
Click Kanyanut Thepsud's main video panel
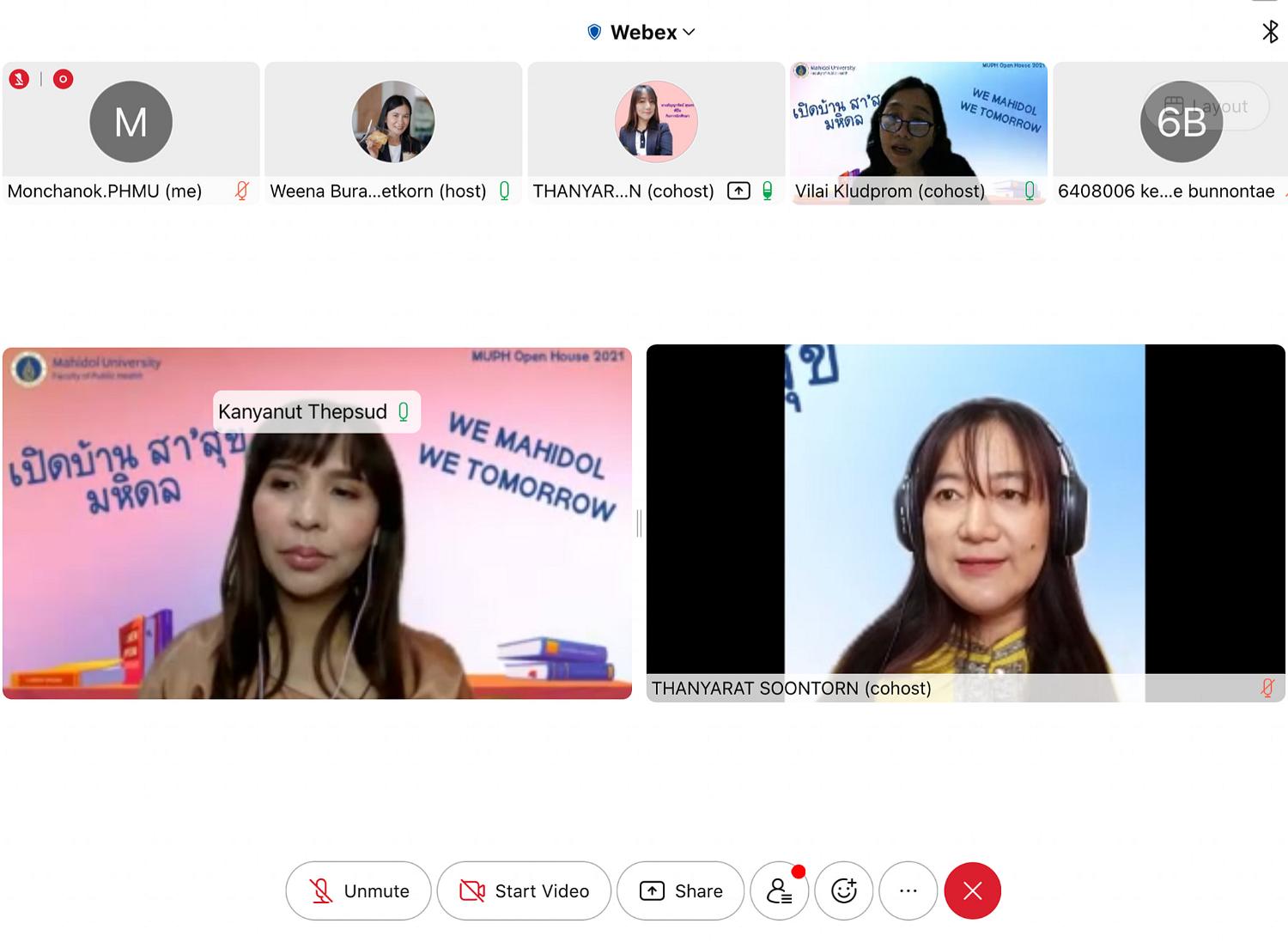click(x=318, y=523)
